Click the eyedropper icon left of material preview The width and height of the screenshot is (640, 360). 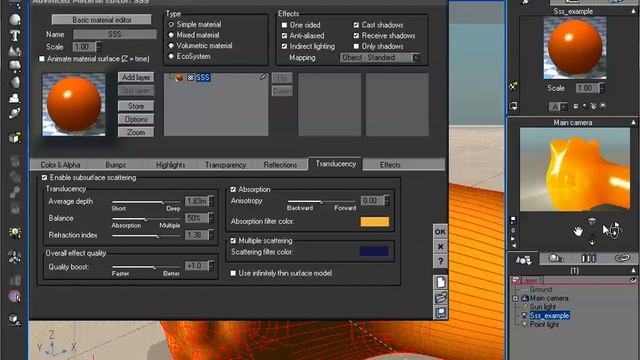(513, 87)
